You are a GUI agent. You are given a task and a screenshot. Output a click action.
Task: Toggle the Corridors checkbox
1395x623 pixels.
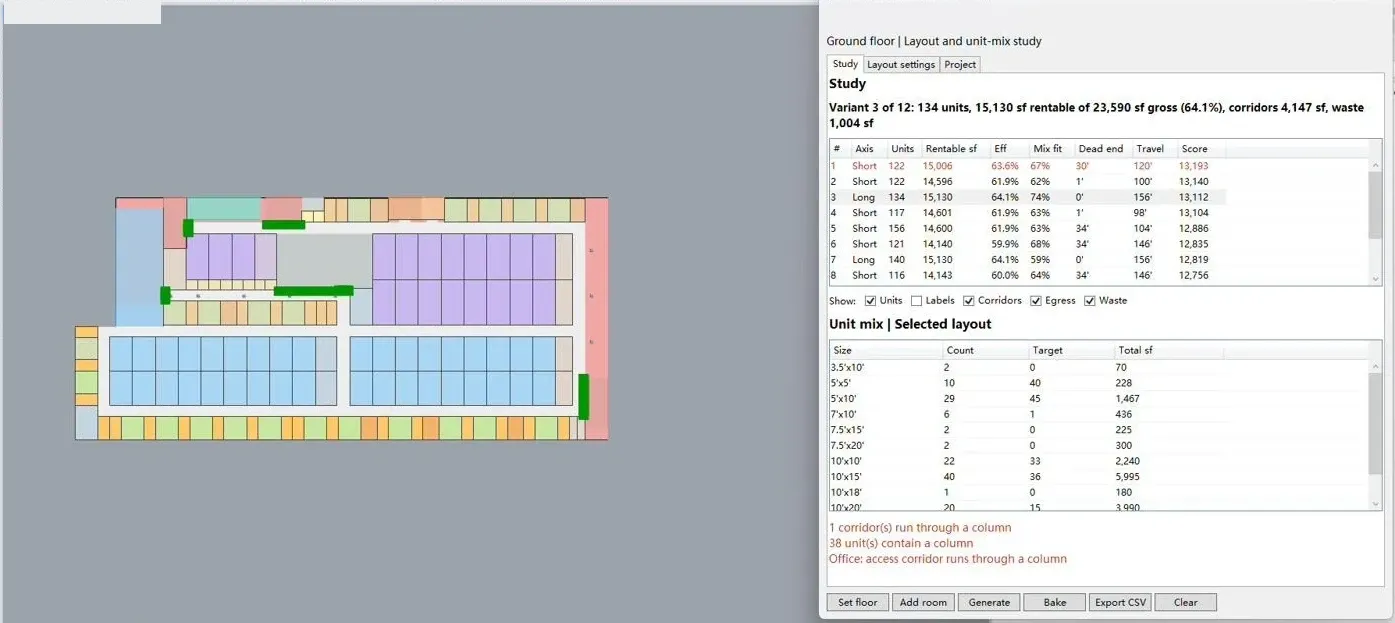tap(969, 301)
